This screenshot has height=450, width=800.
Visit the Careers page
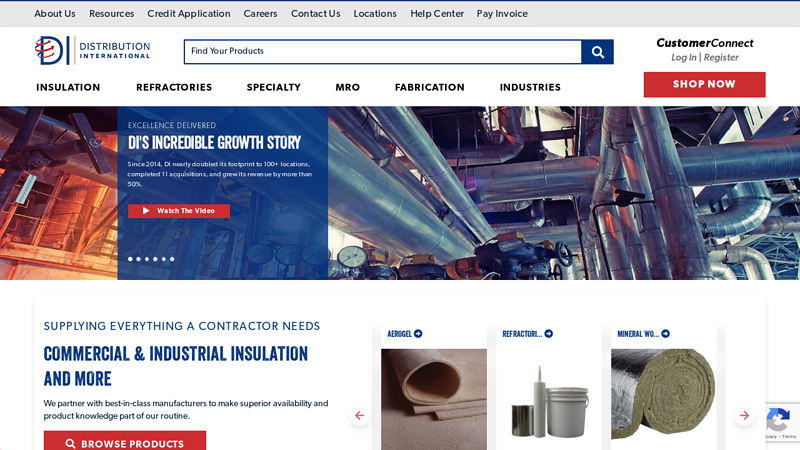click(x=260, y=14)
